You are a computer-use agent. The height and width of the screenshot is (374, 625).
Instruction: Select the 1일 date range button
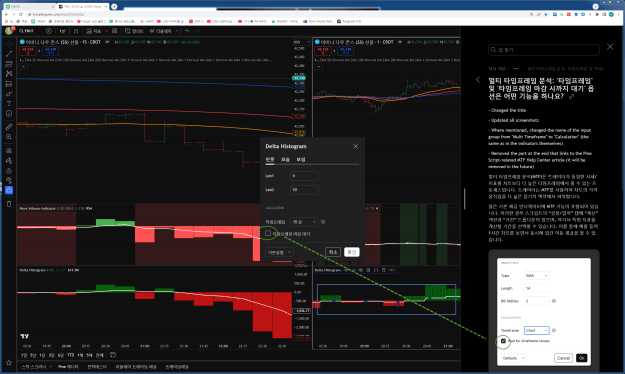[x=24, y=355]
